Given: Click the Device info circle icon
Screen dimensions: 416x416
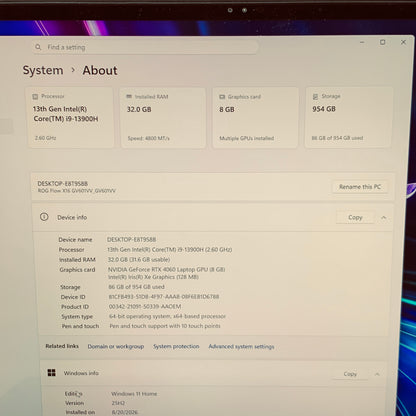Looking at the screenshot, I should coord(44,217).
